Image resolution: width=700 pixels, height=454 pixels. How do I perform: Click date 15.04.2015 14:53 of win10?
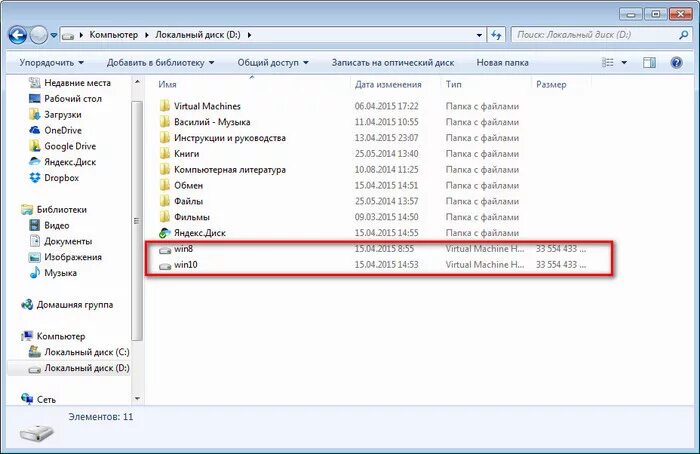pyautogui.click(x=387, y=265)
